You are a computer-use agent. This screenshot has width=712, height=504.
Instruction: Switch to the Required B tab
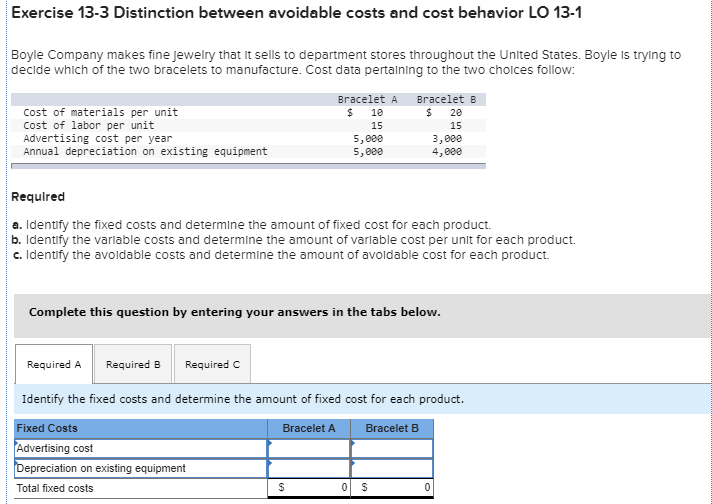click(x=133, y=364)
